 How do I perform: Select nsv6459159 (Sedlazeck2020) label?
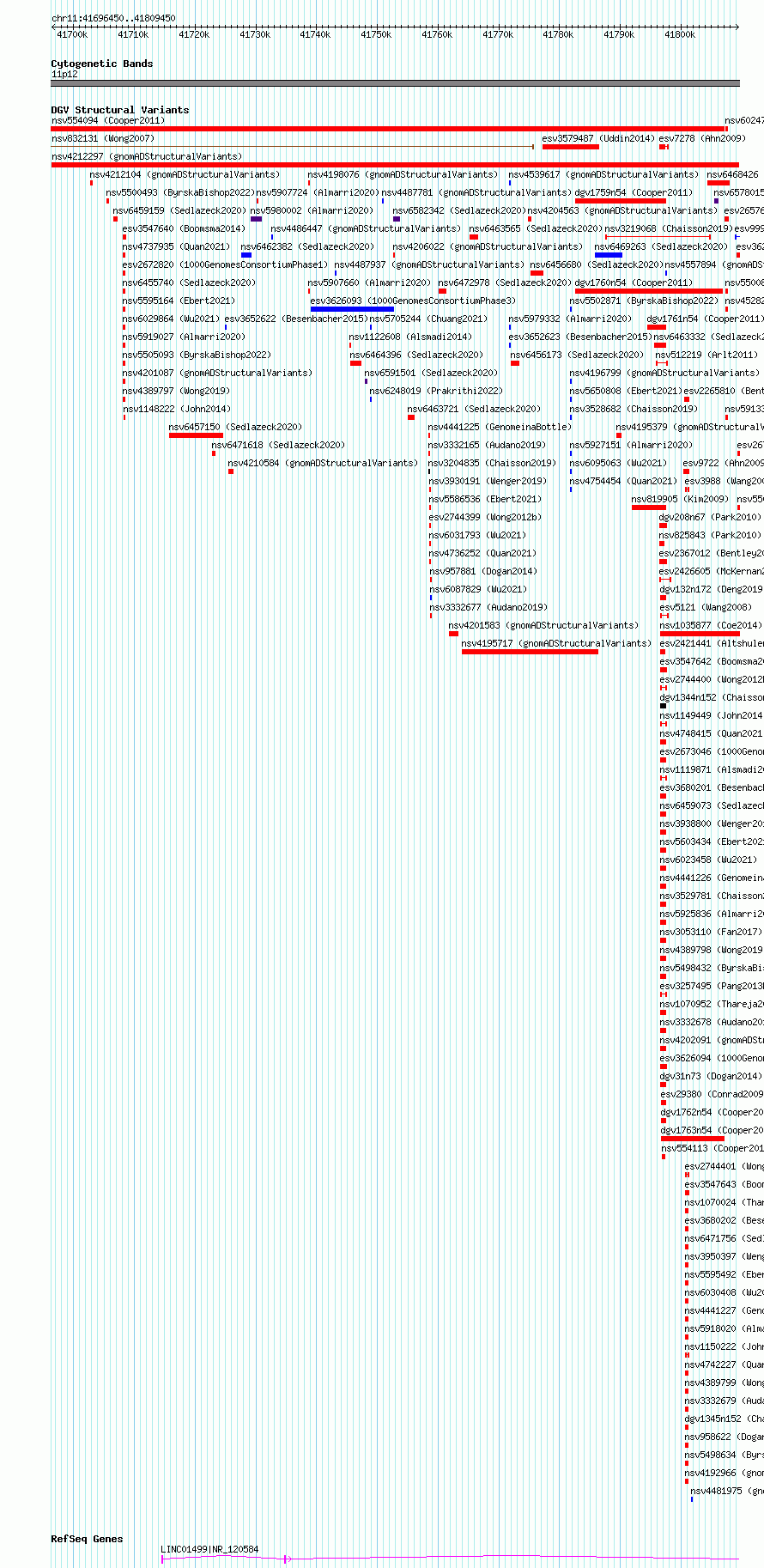pyautogui.click(x=179, y=211)
